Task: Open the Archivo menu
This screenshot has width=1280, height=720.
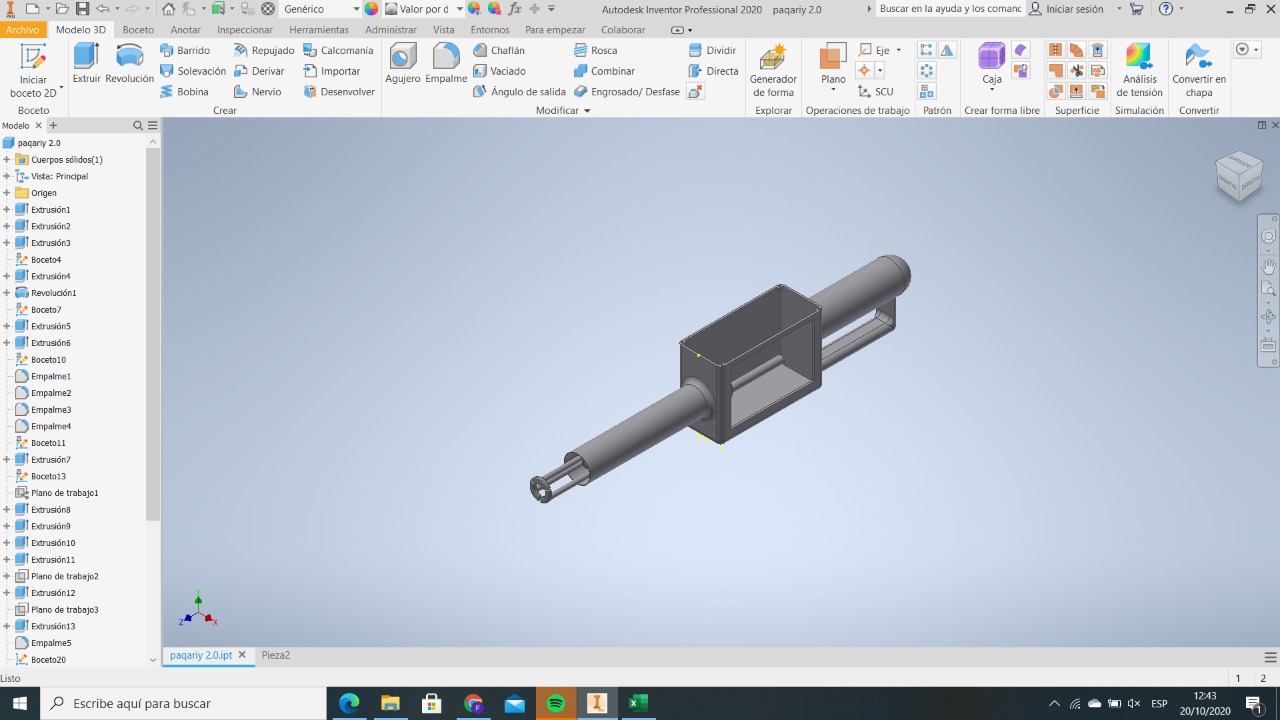Action: (x=22, y=30)
